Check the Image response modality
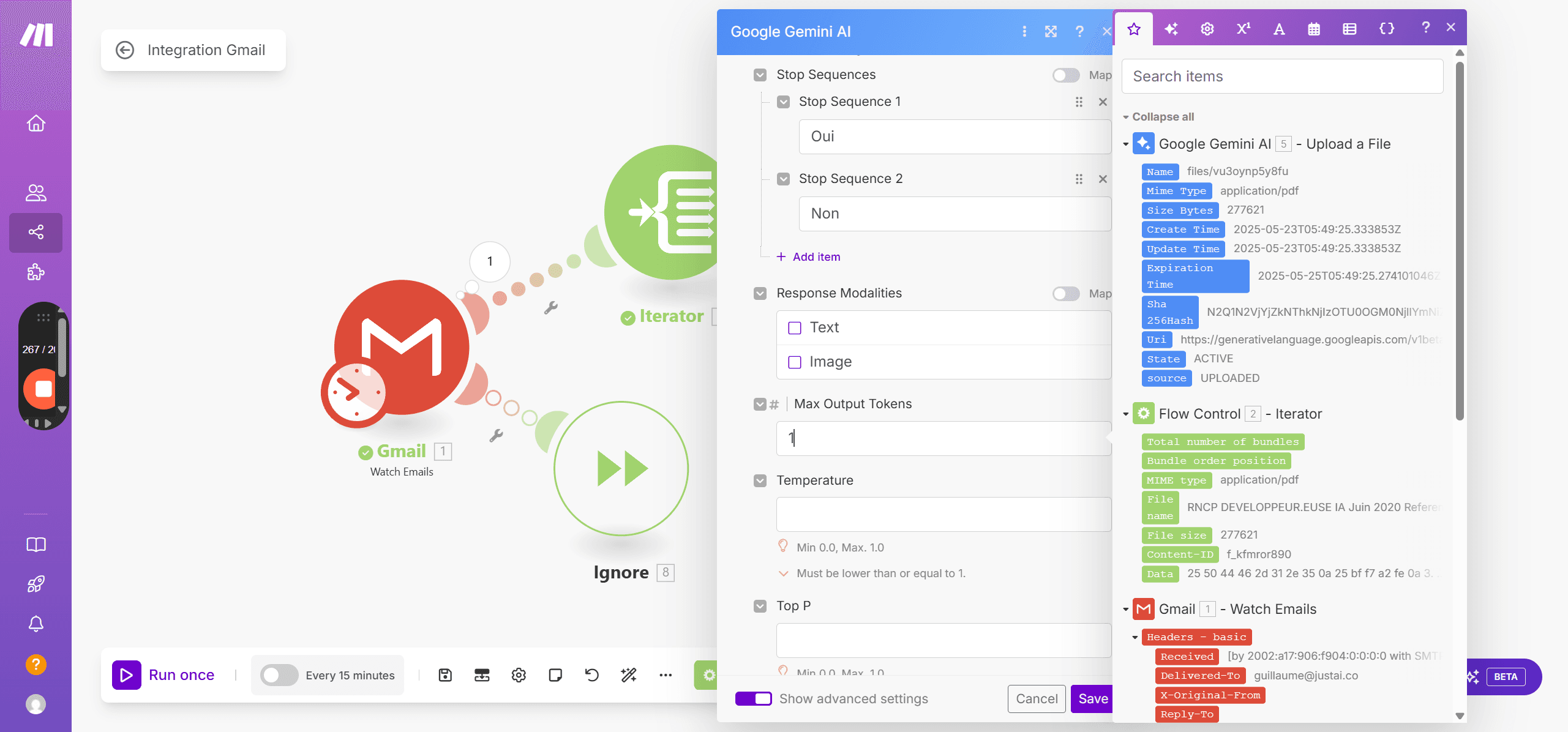 click(795, 362)
